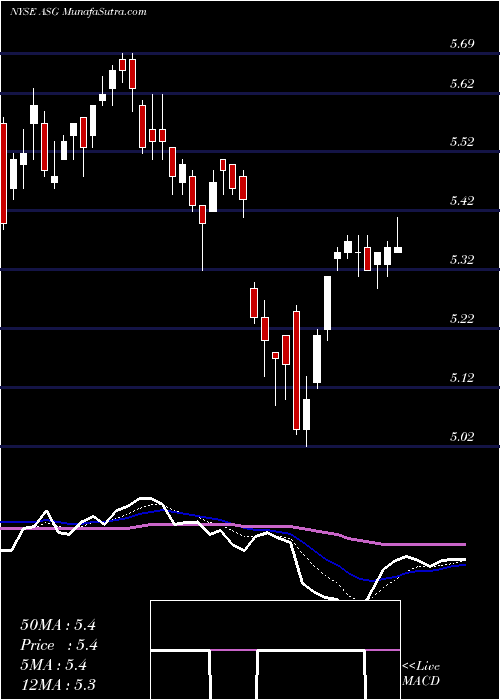This screenshot has height=700, width=500.
Task: Select the 5.22 price level label
Action: pyautogui.click(x=462, y=318)
